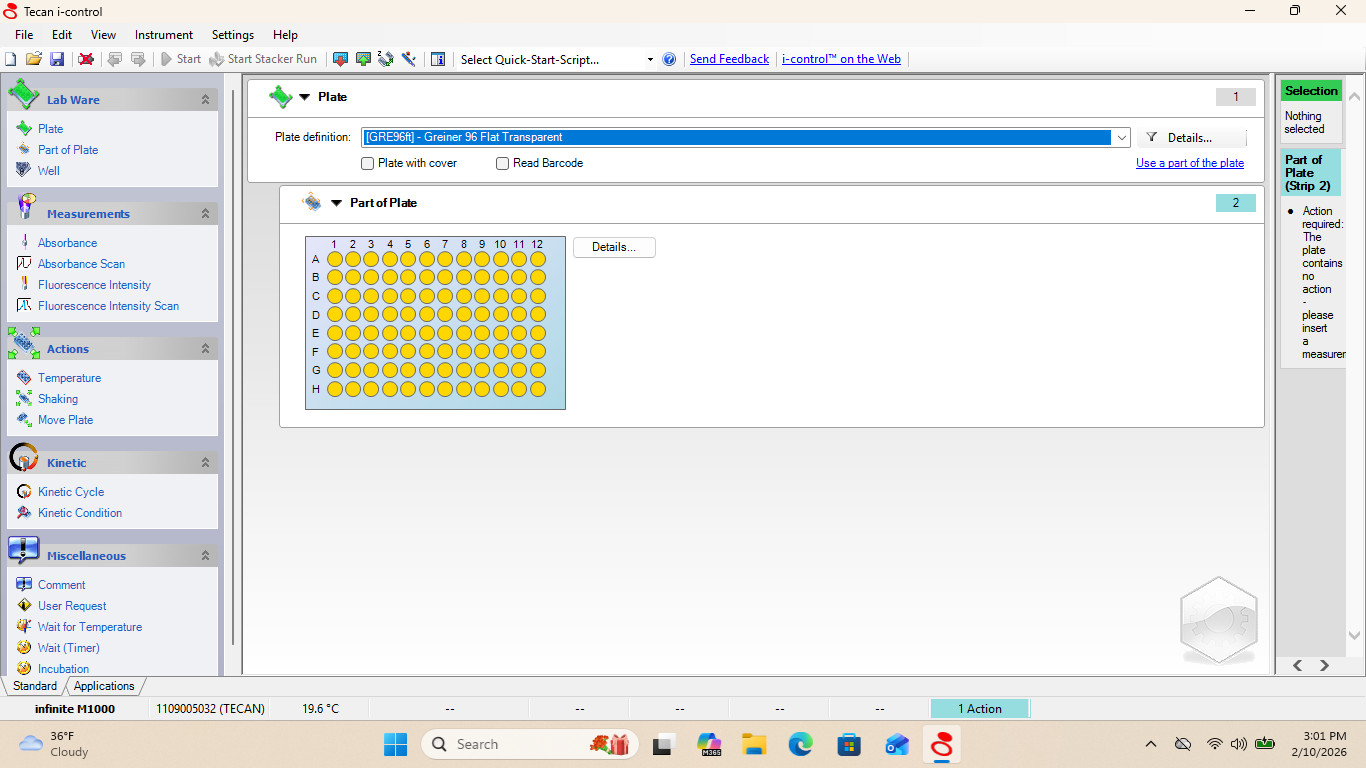Create a new script with the blank page icon
The width and height of the screenshot is (1366, 768).
pos(11,59)
